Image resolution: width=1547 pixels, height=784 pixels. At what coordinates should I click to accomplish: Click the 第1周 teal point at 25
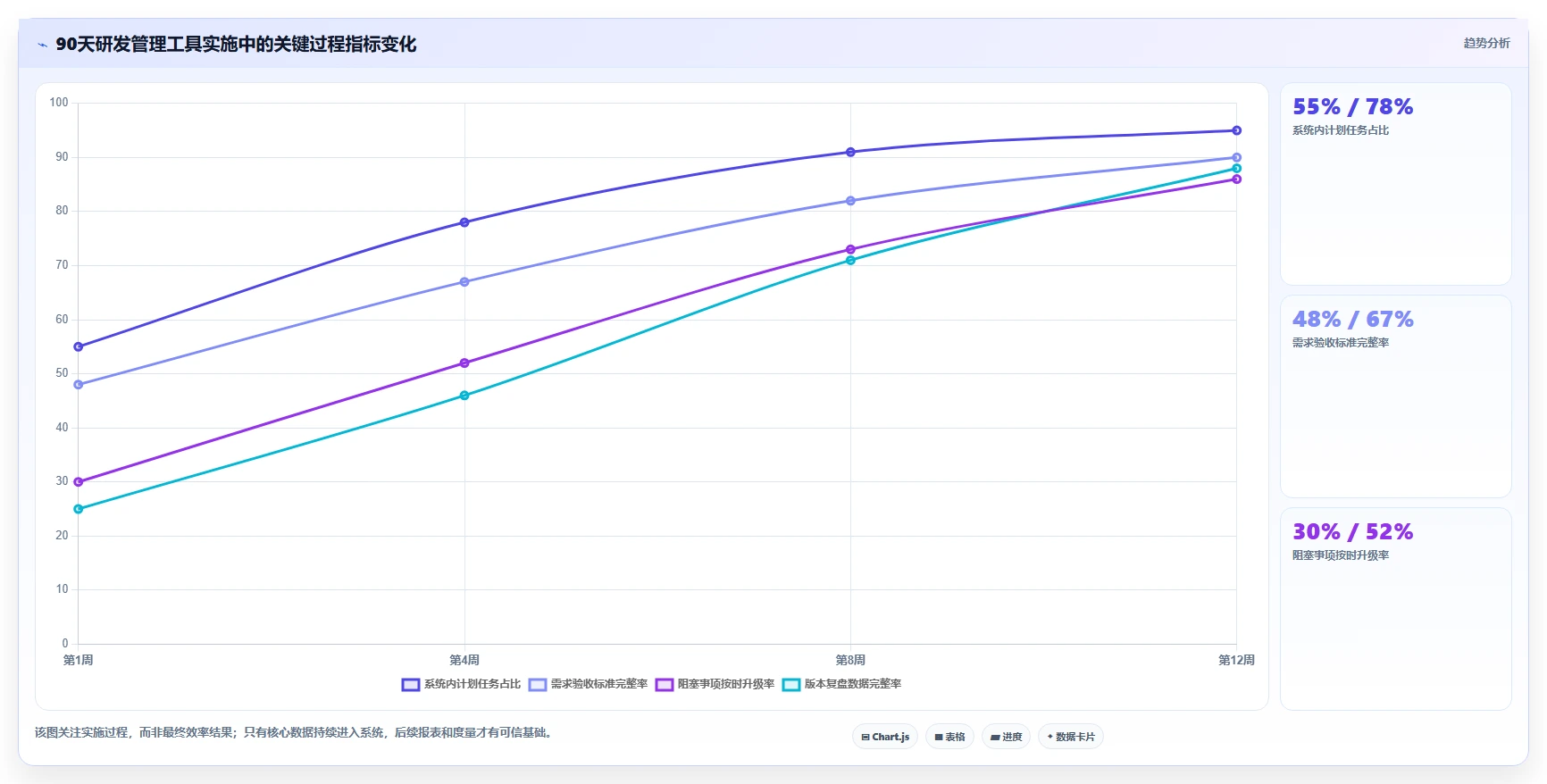point(79,509)
